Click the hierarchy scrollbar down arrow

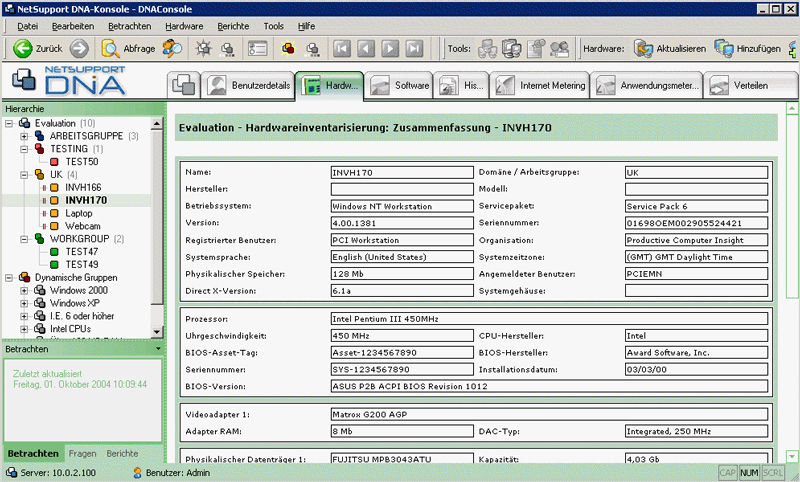tap(157, 332)
